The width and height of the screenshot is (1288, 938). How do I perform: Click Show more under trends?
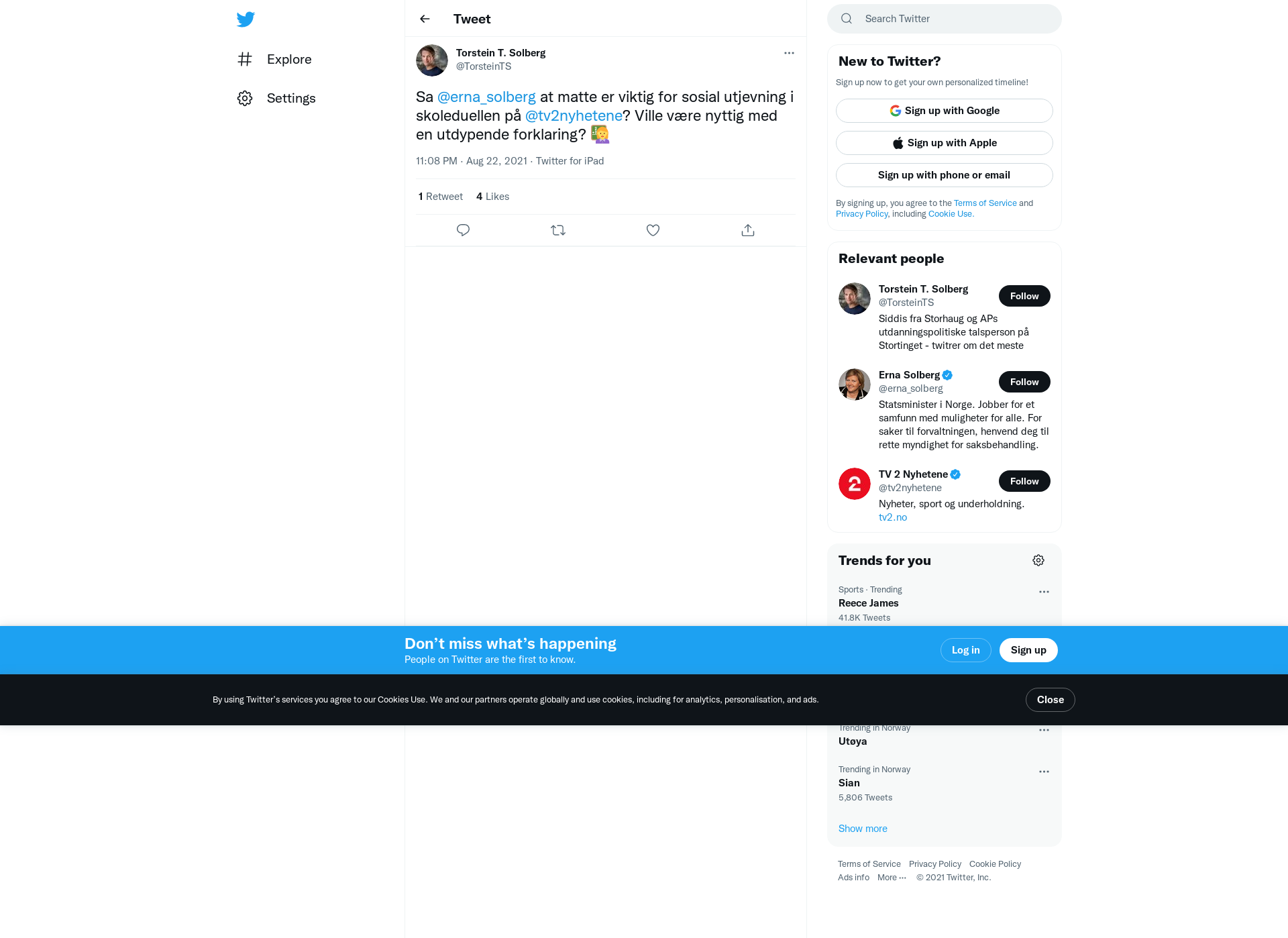pyautogui.click(x=863, y=829)
